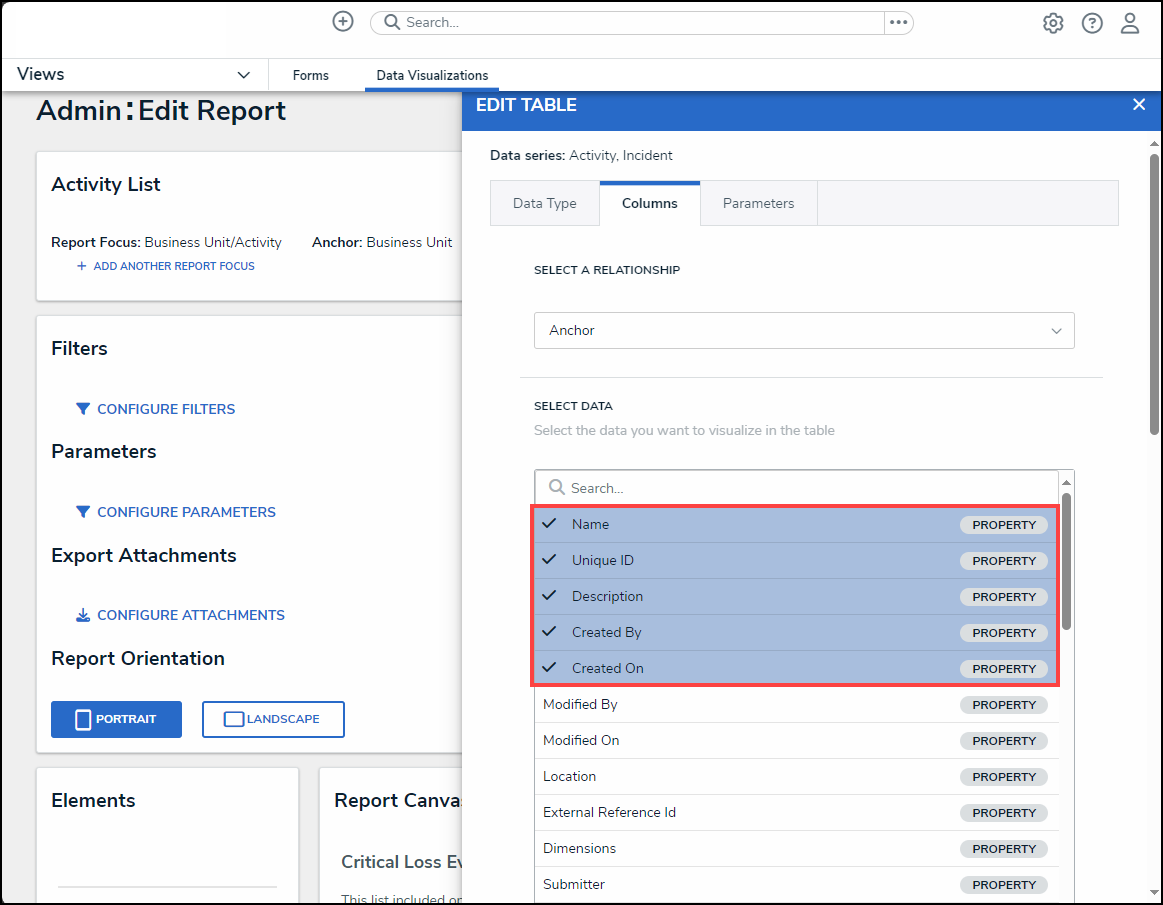Open the settings gear icon

pyautogui.click(x=1053, y=24)
